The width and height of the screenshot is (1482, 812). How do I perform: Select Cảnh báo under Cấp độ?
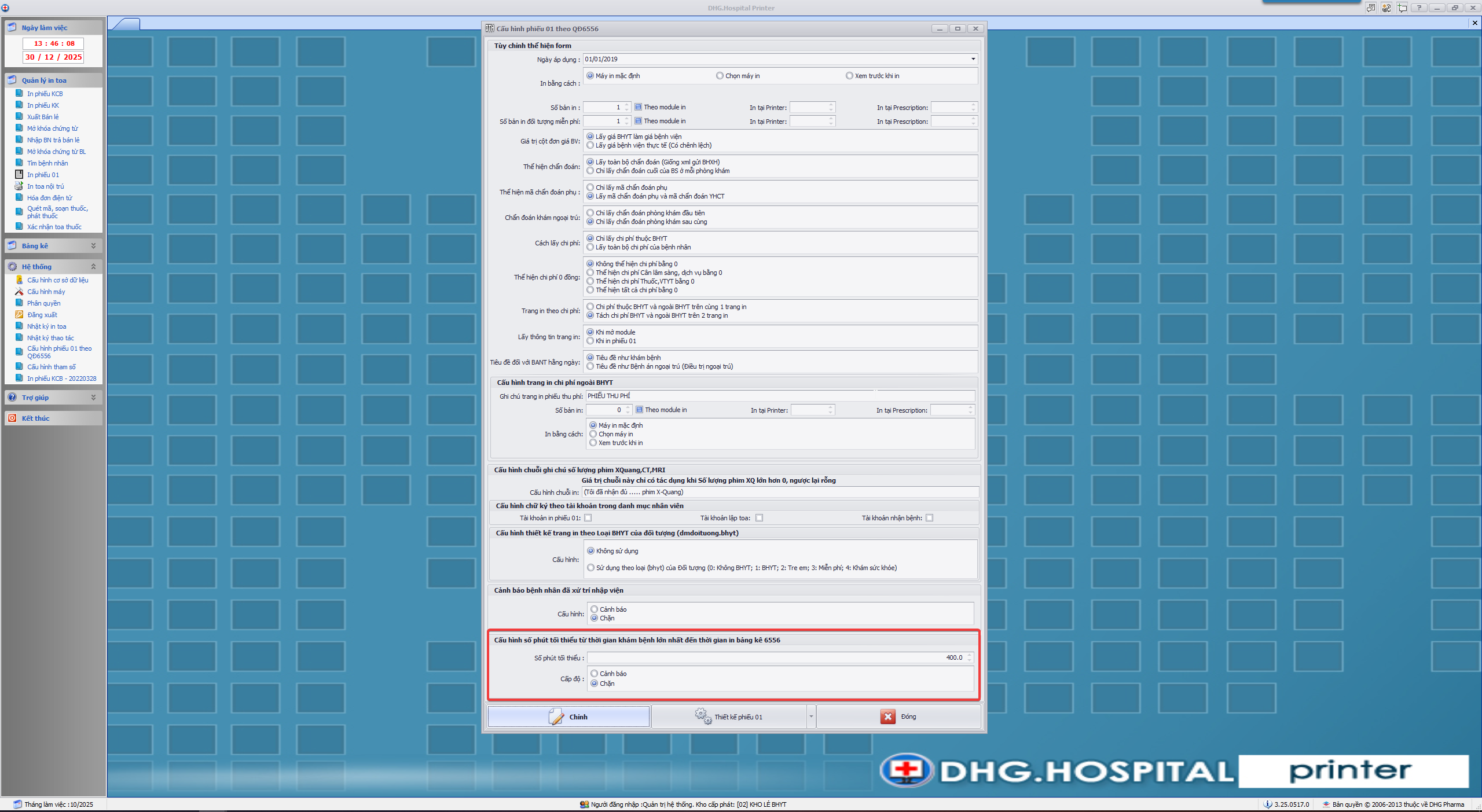coord(594,674)
